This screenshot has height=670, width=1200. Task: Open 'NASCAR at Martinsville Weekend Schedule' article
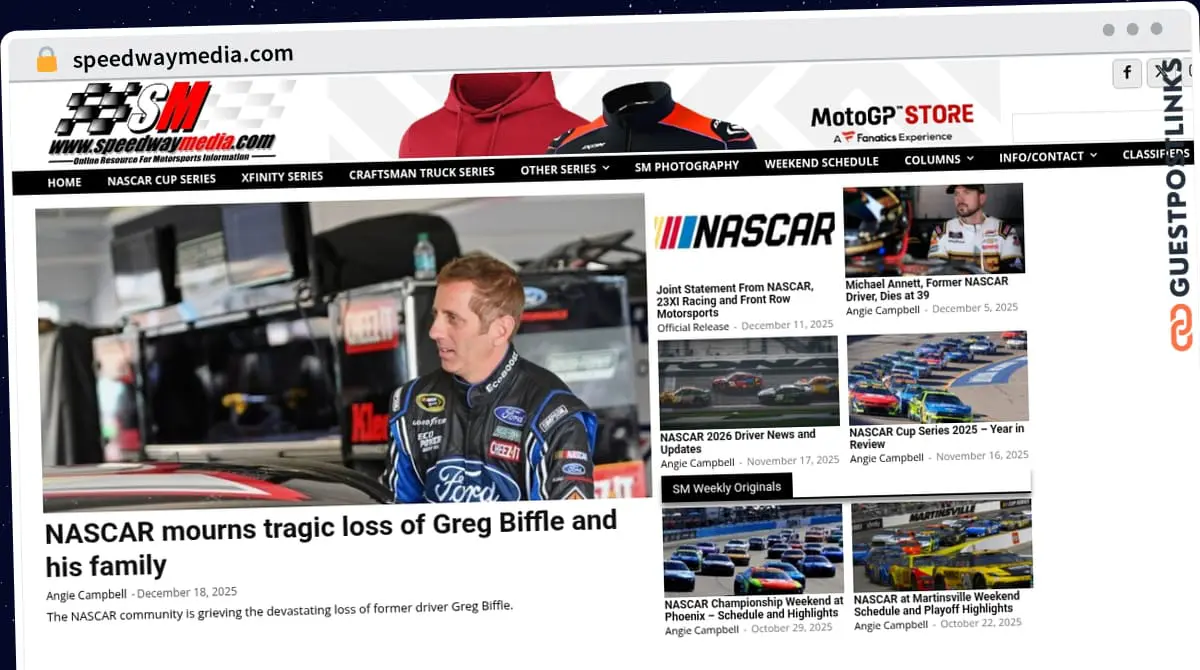(937, 603)
